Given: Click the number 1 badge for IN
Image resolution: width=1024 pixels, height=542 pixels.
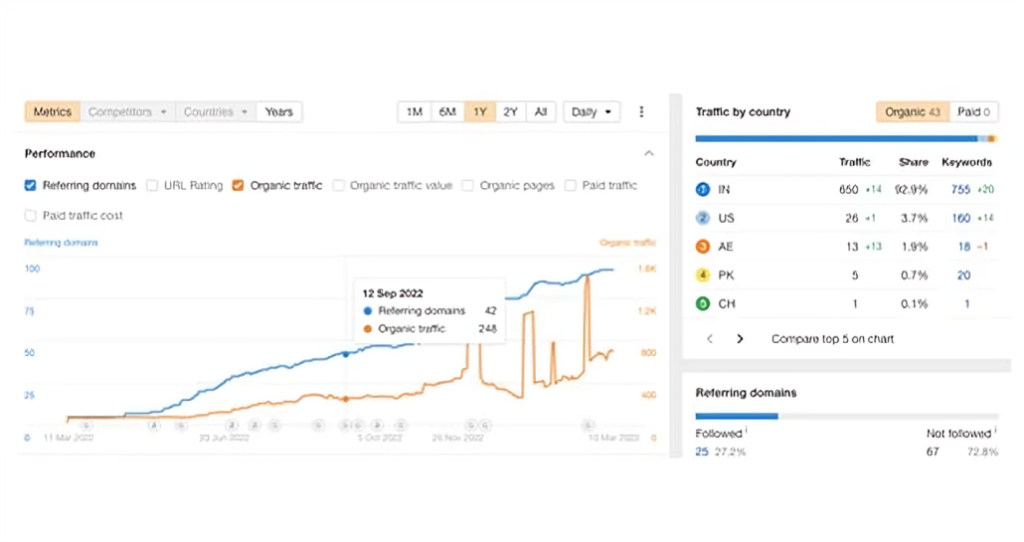Looking at the screenshot, I should pos(702,189).
